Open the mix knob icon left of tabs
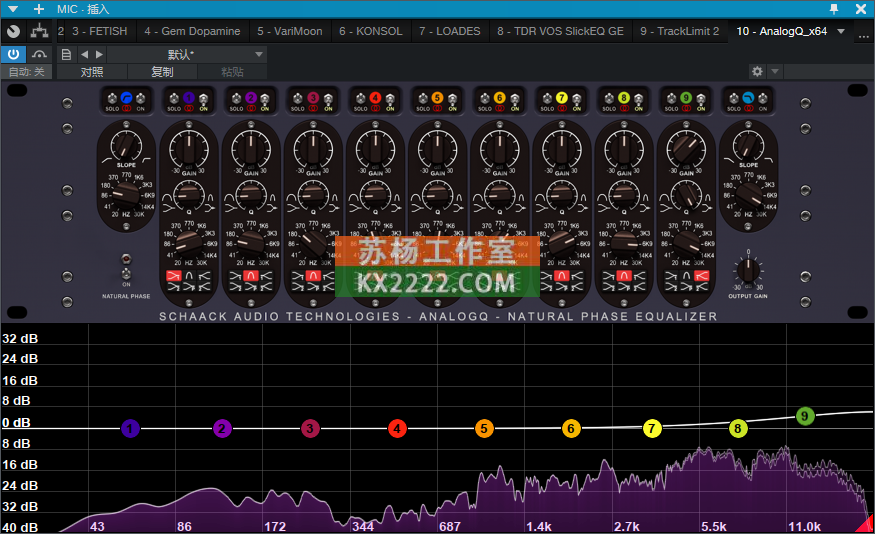875x534 pixels. point(13,32)
